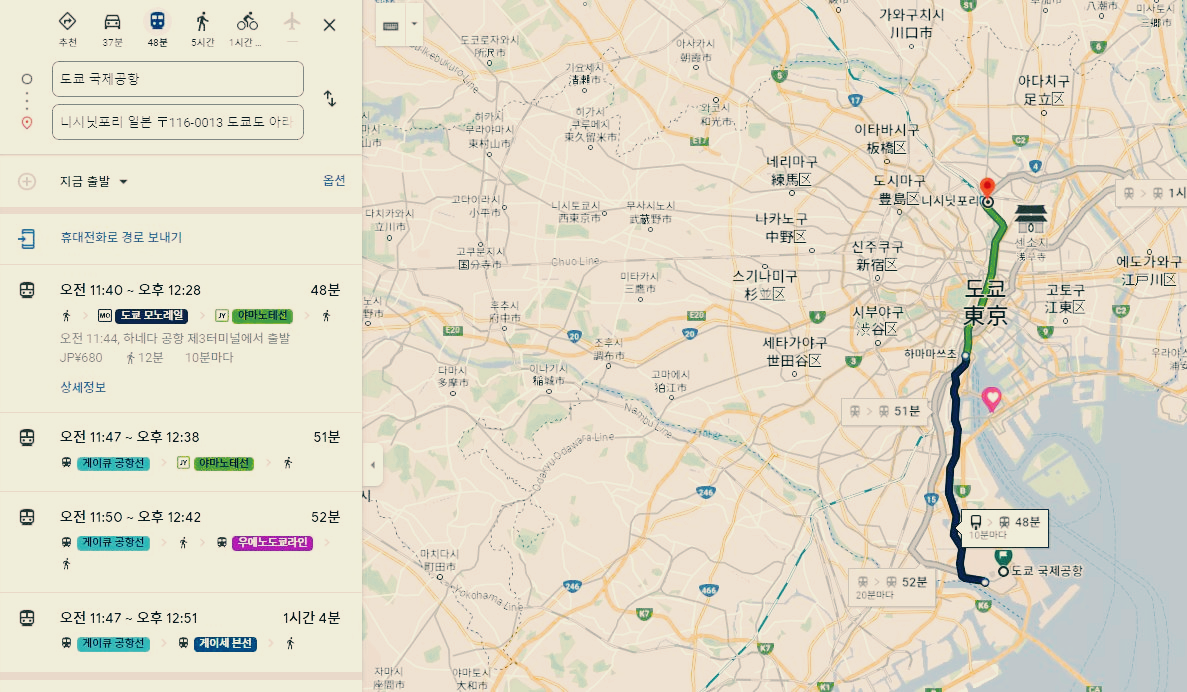Click the send-to-phone icon
The height and width of the screenshot is (692, 1187).
click(26, 238)
